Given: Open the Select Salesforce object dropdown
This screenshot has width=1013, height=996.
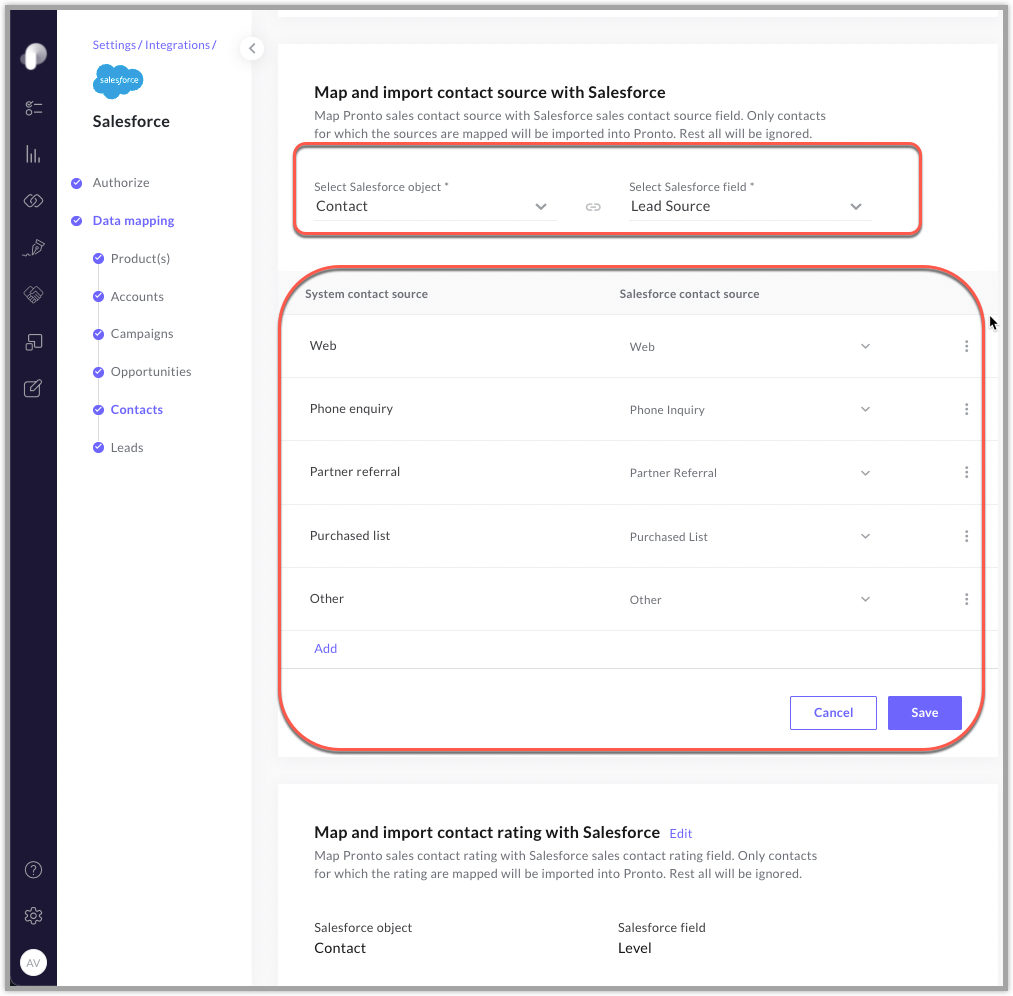Looking at the screenshot, I should point(434,206).
